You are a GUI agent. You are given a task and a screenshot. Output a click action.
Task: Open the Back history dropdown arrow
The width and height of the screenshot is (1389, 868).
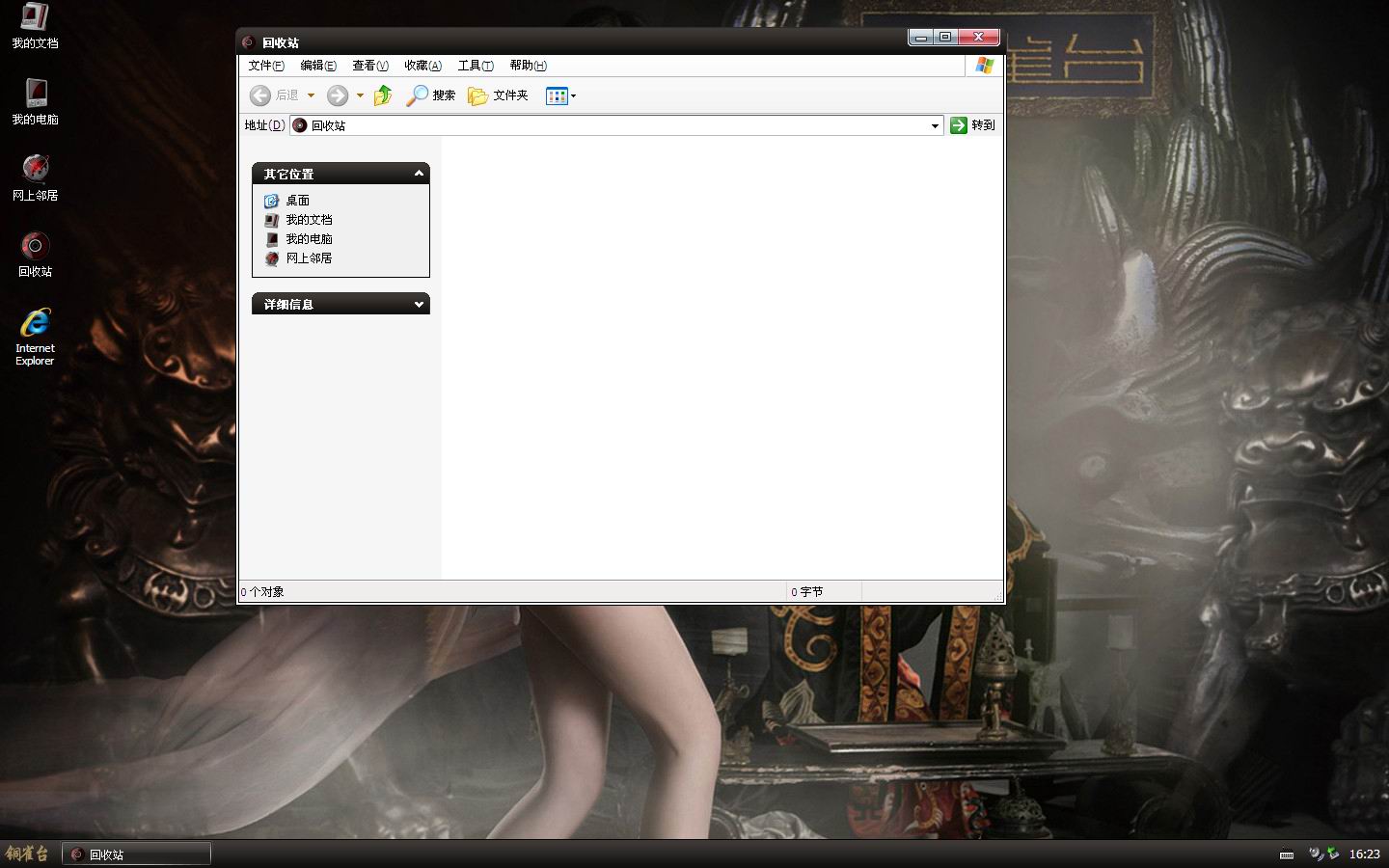(311, 95)
